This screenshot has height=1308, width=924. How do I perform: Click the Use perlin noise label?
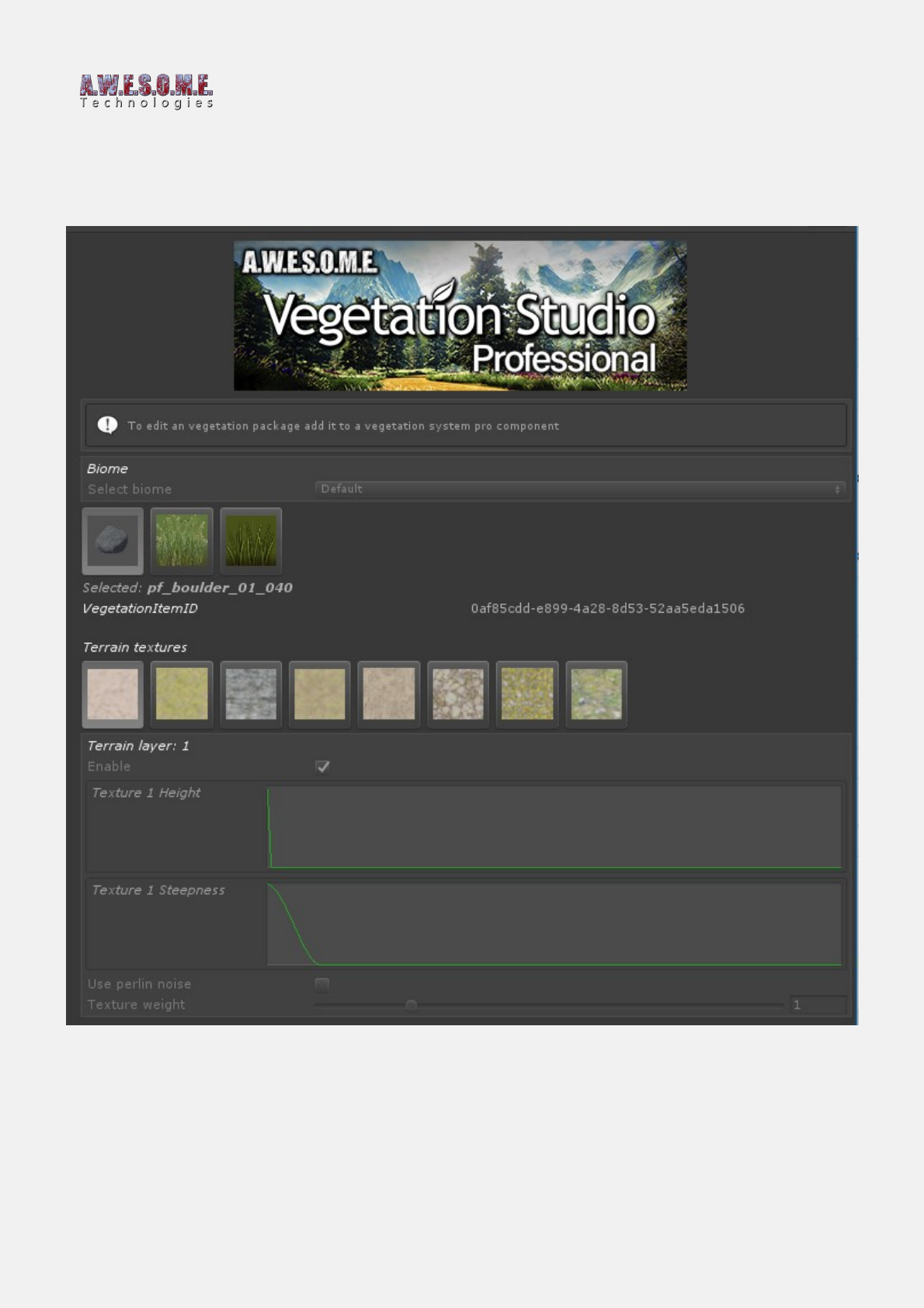click(x=139, y=984)
